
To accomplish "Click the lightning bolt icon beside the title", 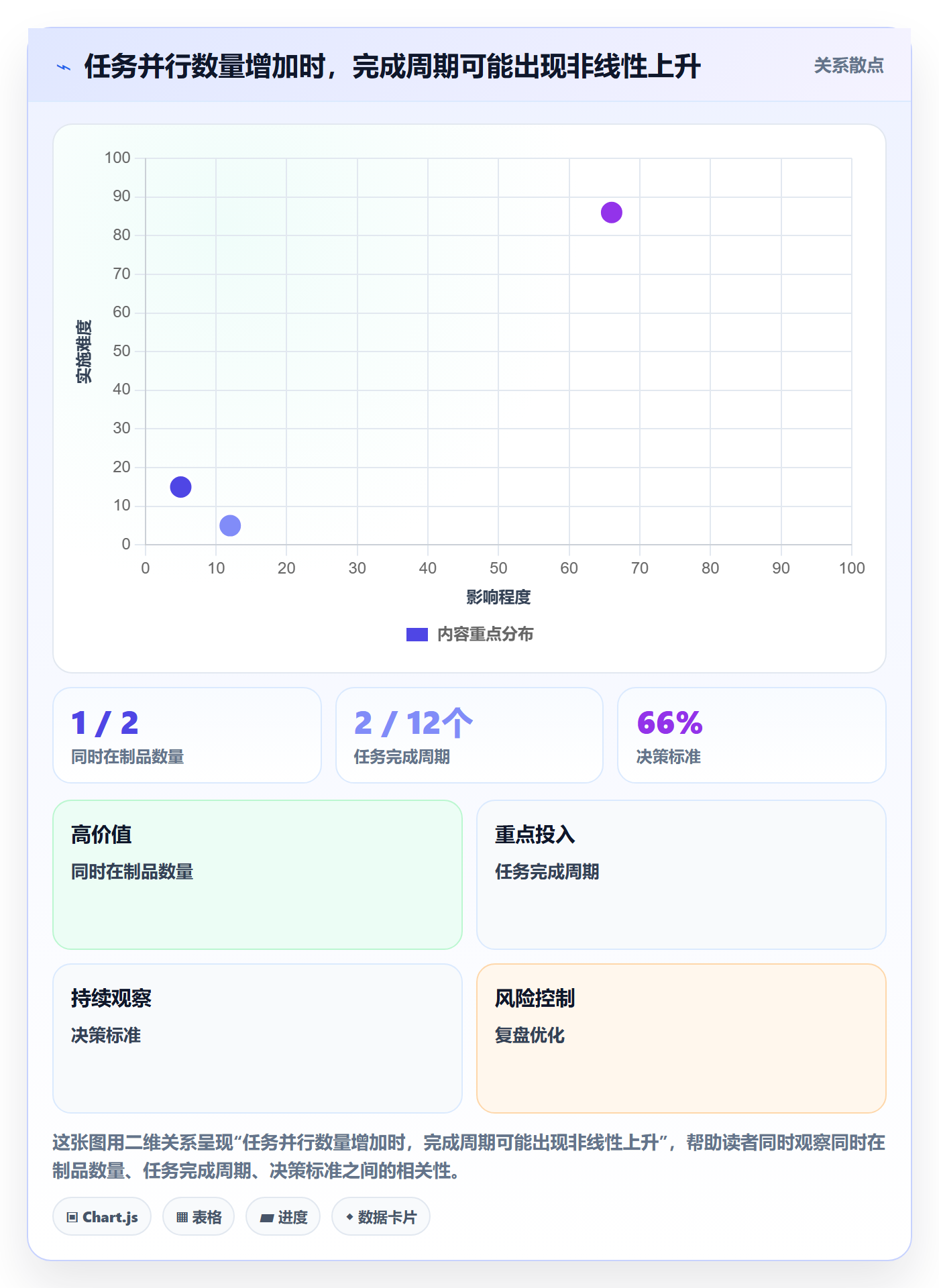I will [64, 67].
